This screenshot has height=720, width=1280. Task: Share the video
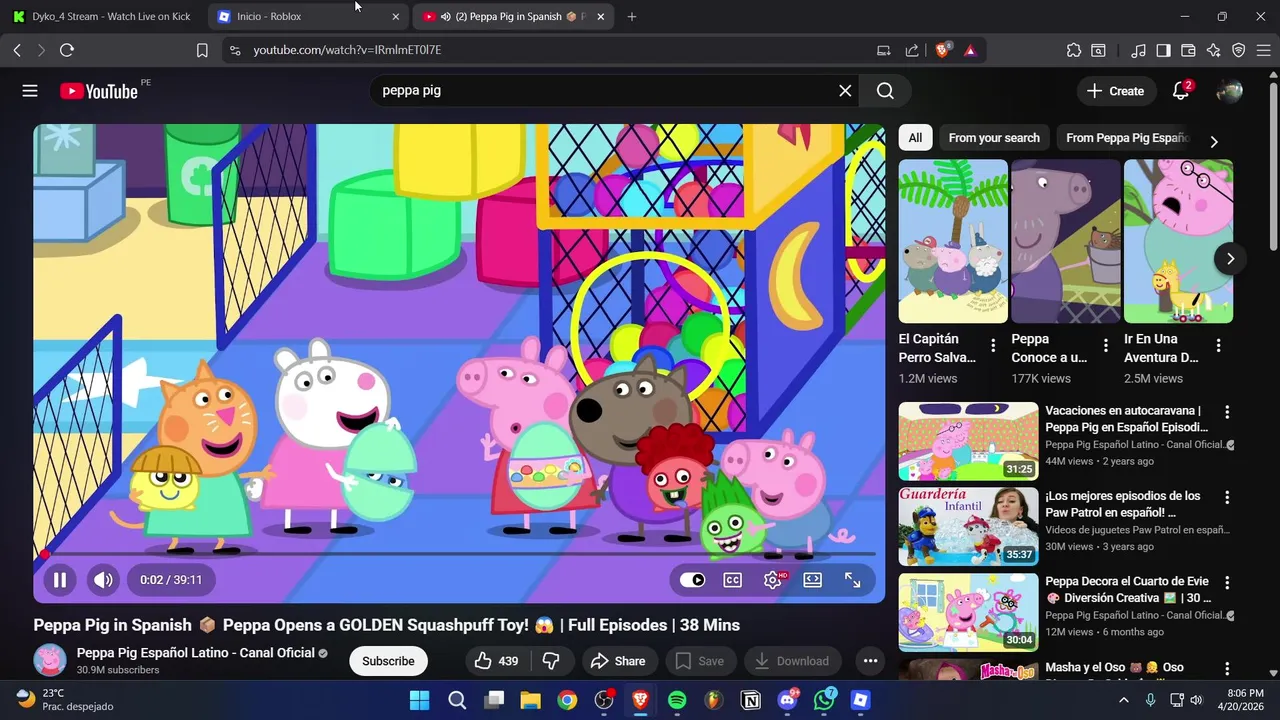point(618,661)
